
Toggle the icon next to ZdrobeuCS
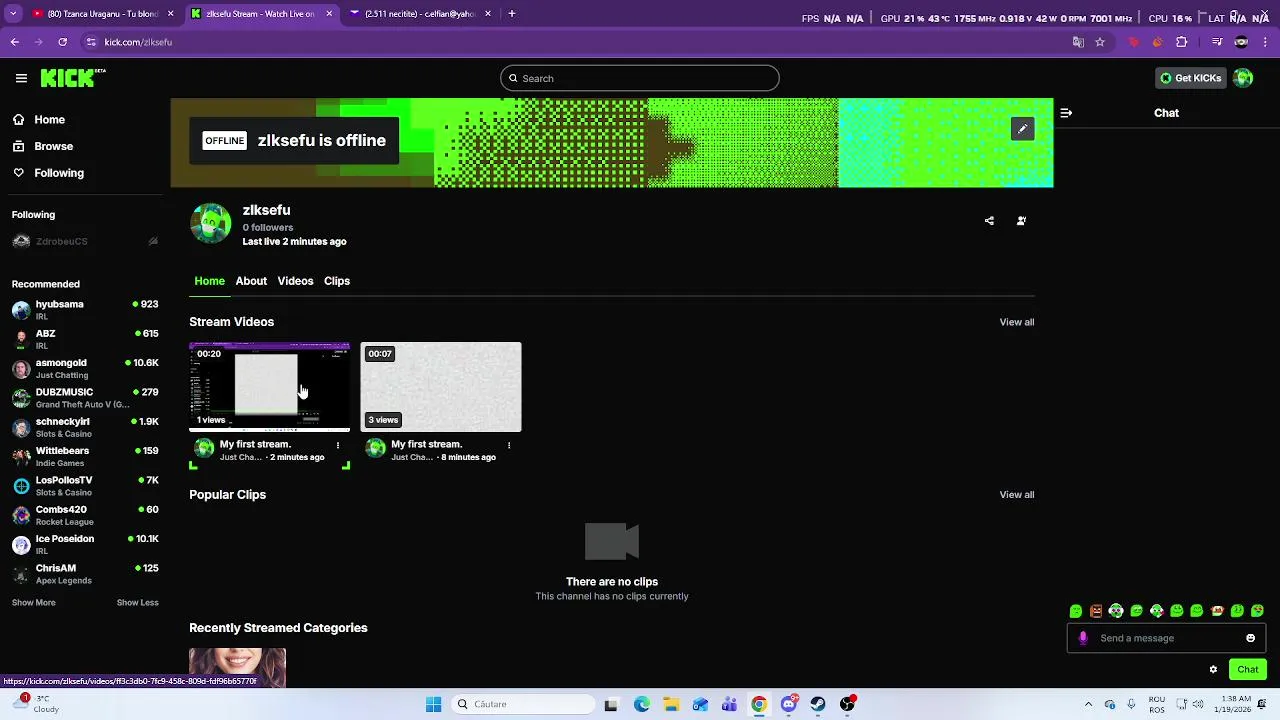(x=153, y=241)
